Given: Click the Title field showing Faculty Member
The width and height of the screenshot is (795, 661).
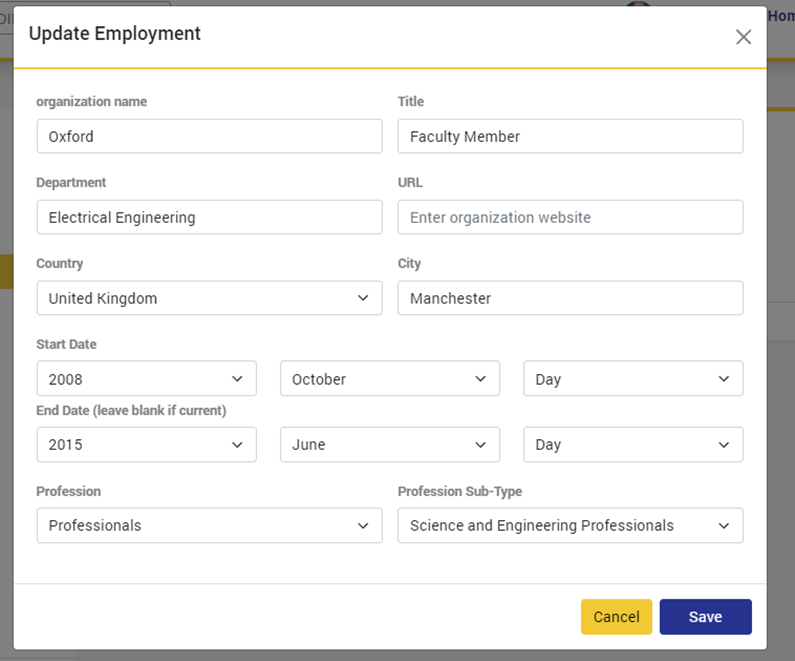Looking at the screenshot, I should point(570,137).
